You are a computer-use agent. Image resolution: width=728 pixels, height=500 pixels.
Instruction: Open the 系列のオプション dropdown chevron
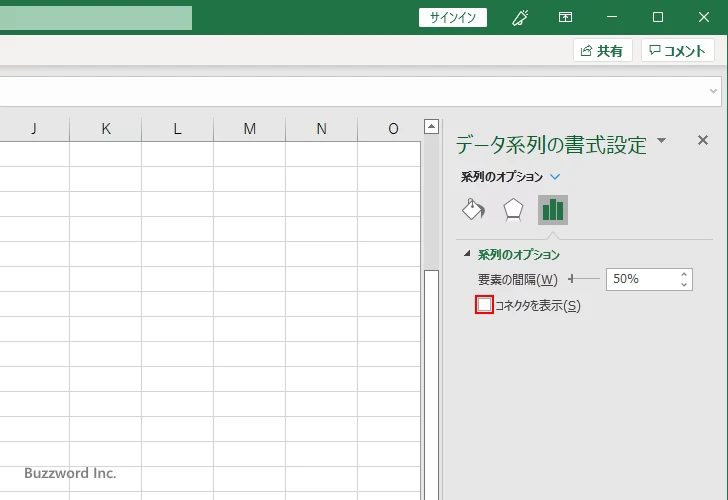point(555,177)
